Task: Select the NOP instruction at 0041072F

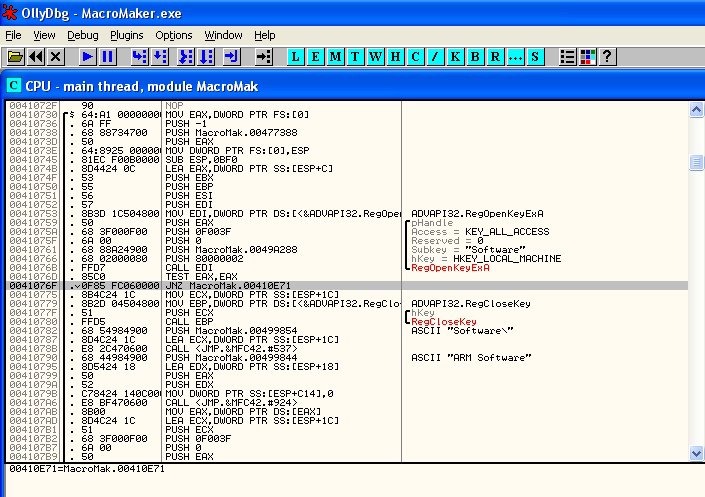Action: (174, 106)
